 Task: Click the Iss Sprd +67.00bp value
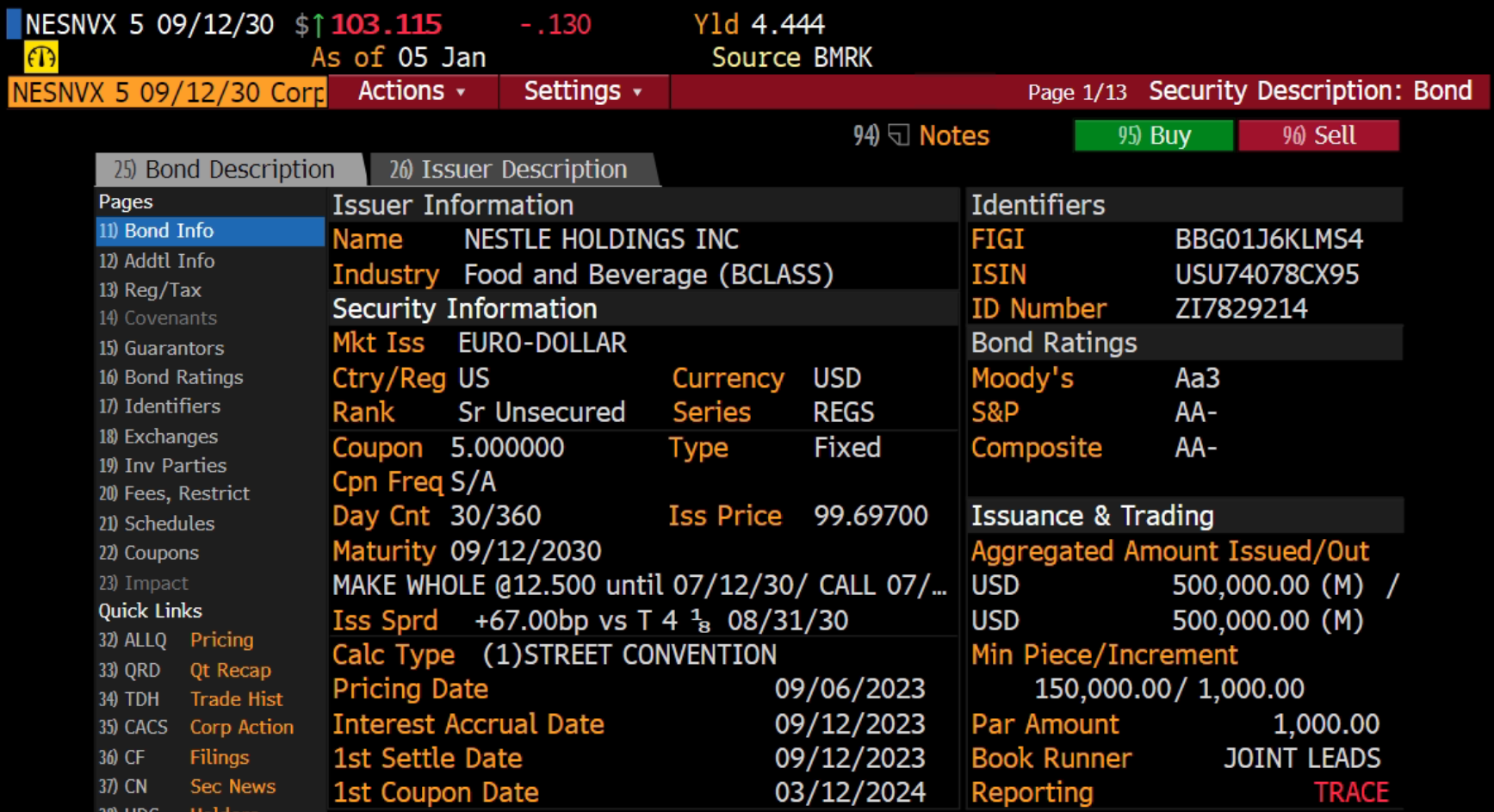point(661,621)
